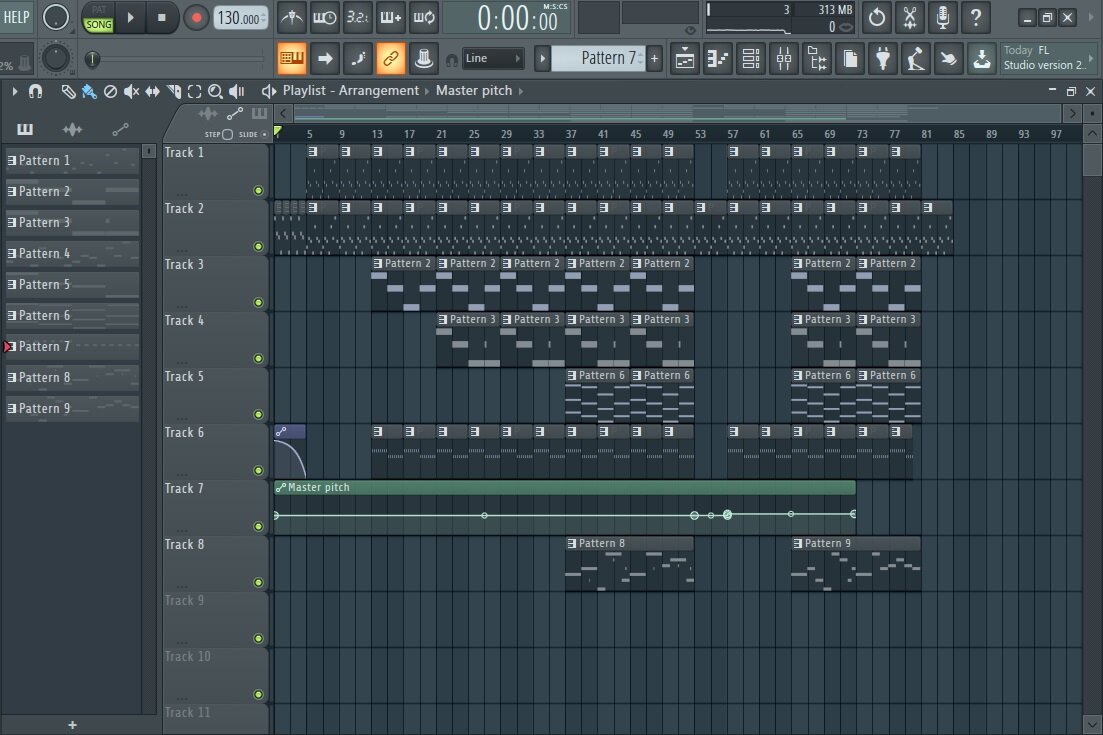Screen dimensions: 1103x735
Task: Open the plugin picker plug icon
Action: click(x=883, y=59)
